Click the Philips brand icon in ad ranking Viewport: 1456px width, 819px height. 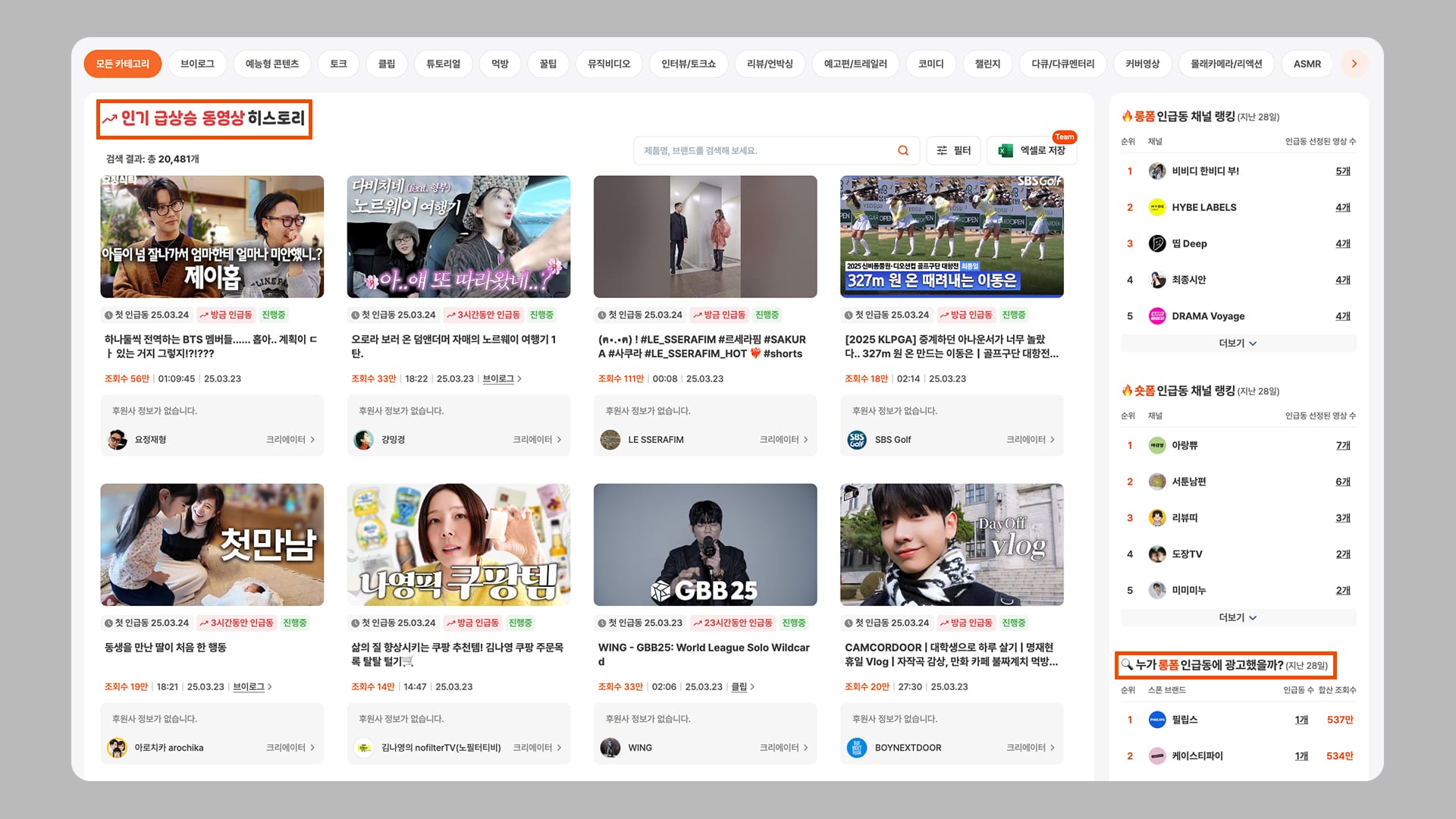[1158, 720]
